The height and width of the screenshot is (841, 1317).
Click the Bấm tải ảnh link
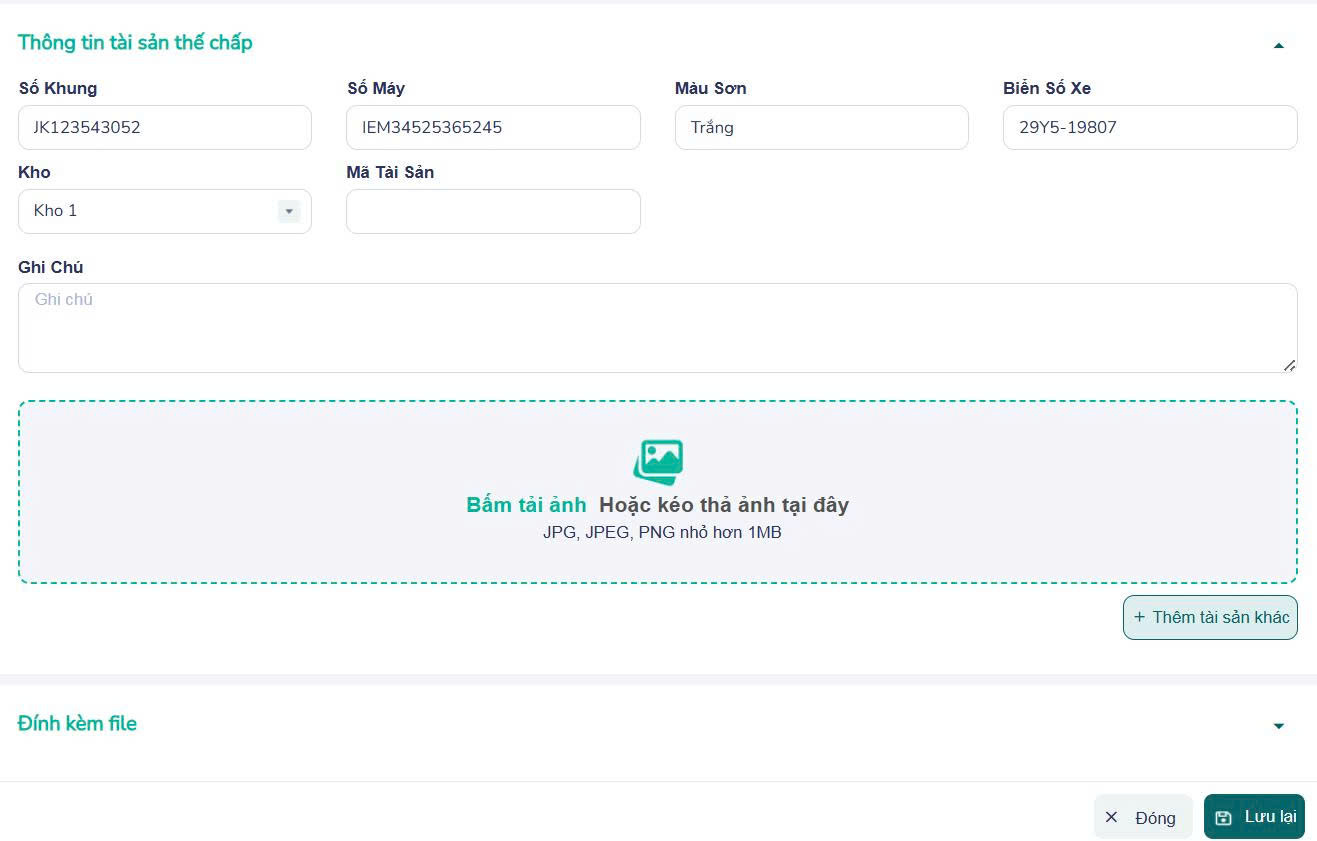click(x=526, y=505)
